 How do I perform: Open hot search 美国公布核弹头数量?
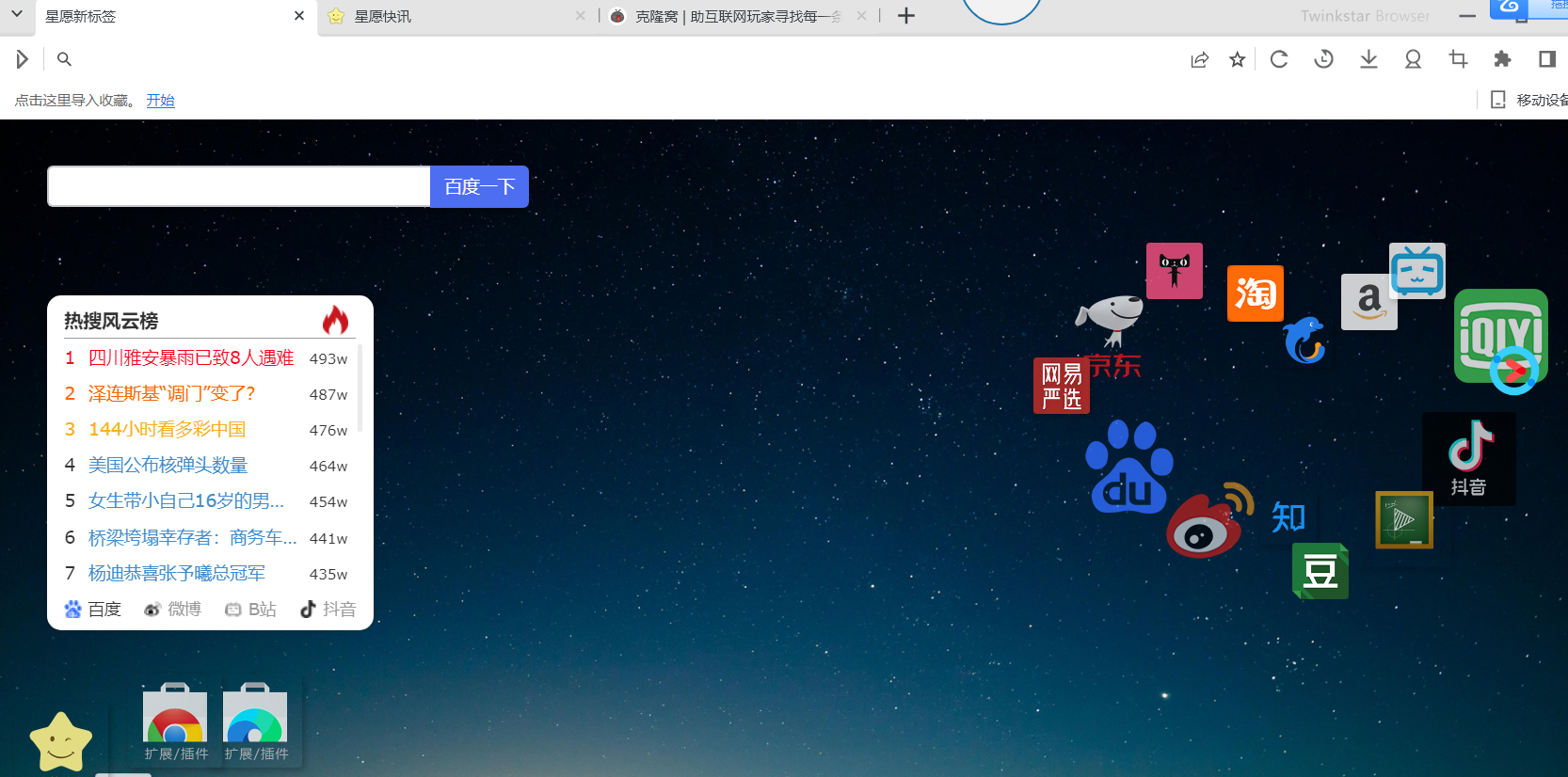pyautogui.click(x=168, y=466)
